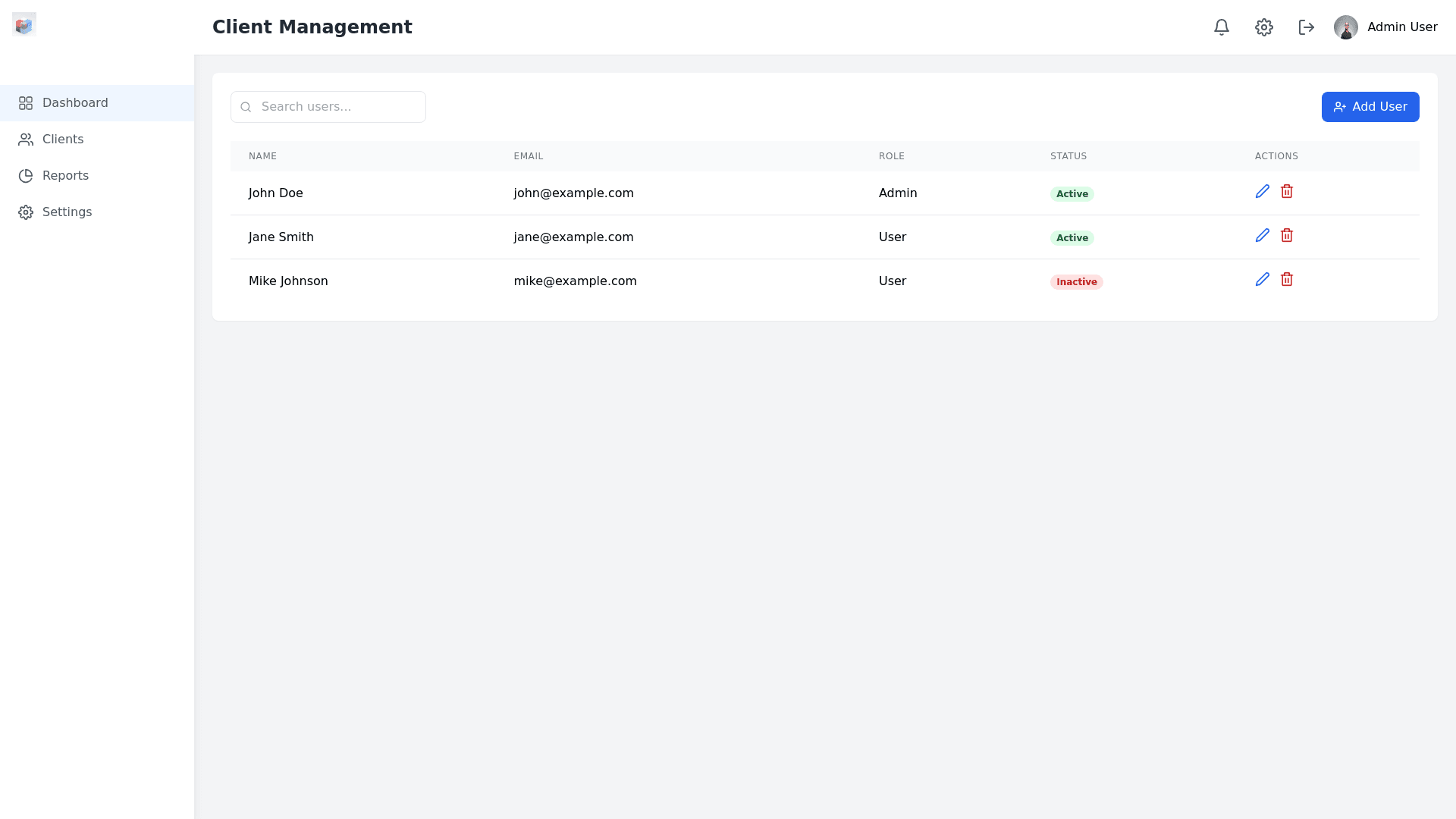Click the logout icon next to Admin User
Screen dimensions: 1456x819
[x=1306, y=27]
